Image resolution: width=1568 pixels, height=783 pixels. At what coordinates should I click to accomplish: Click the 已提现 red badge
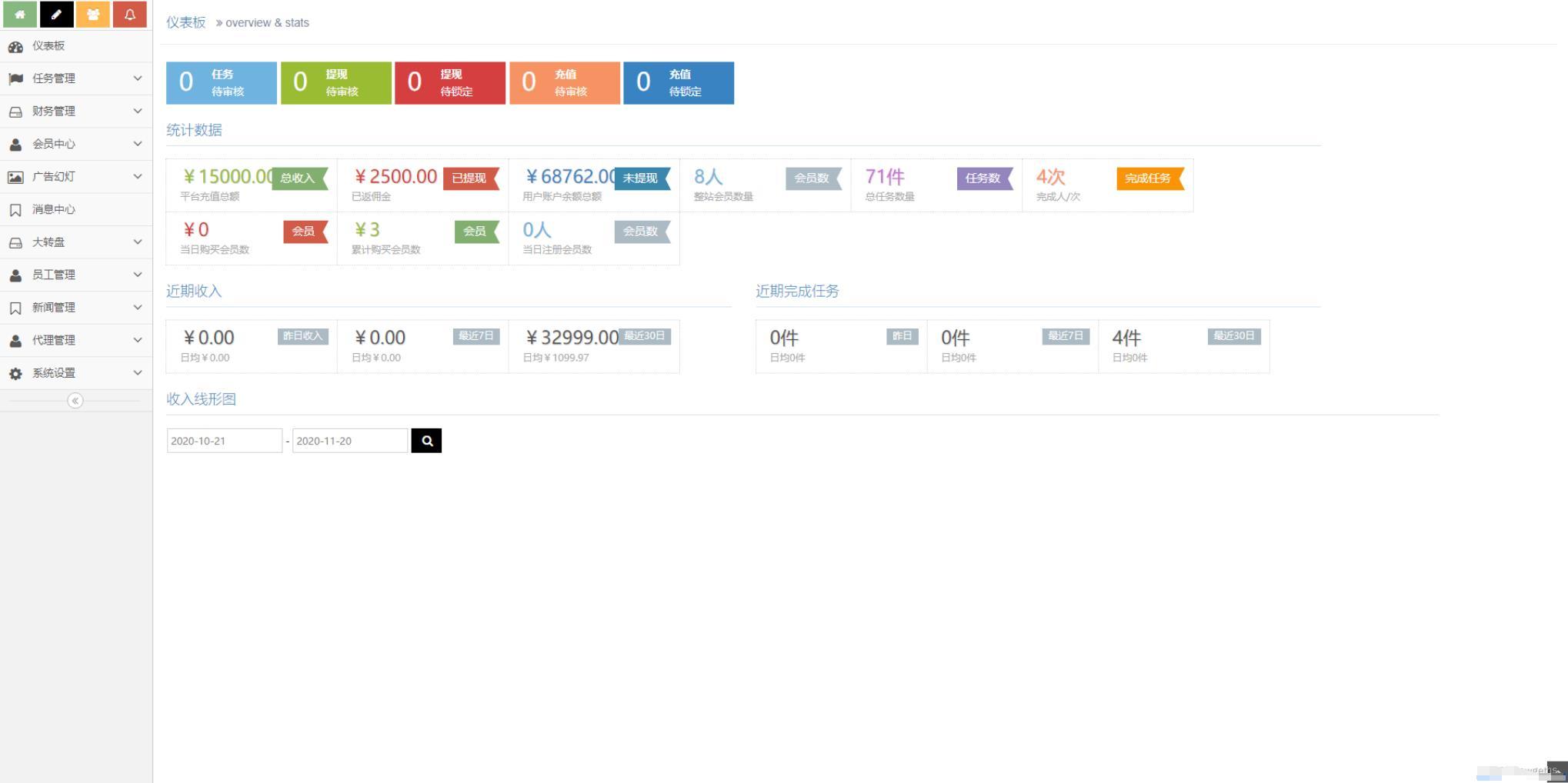[x=471, y=178]
